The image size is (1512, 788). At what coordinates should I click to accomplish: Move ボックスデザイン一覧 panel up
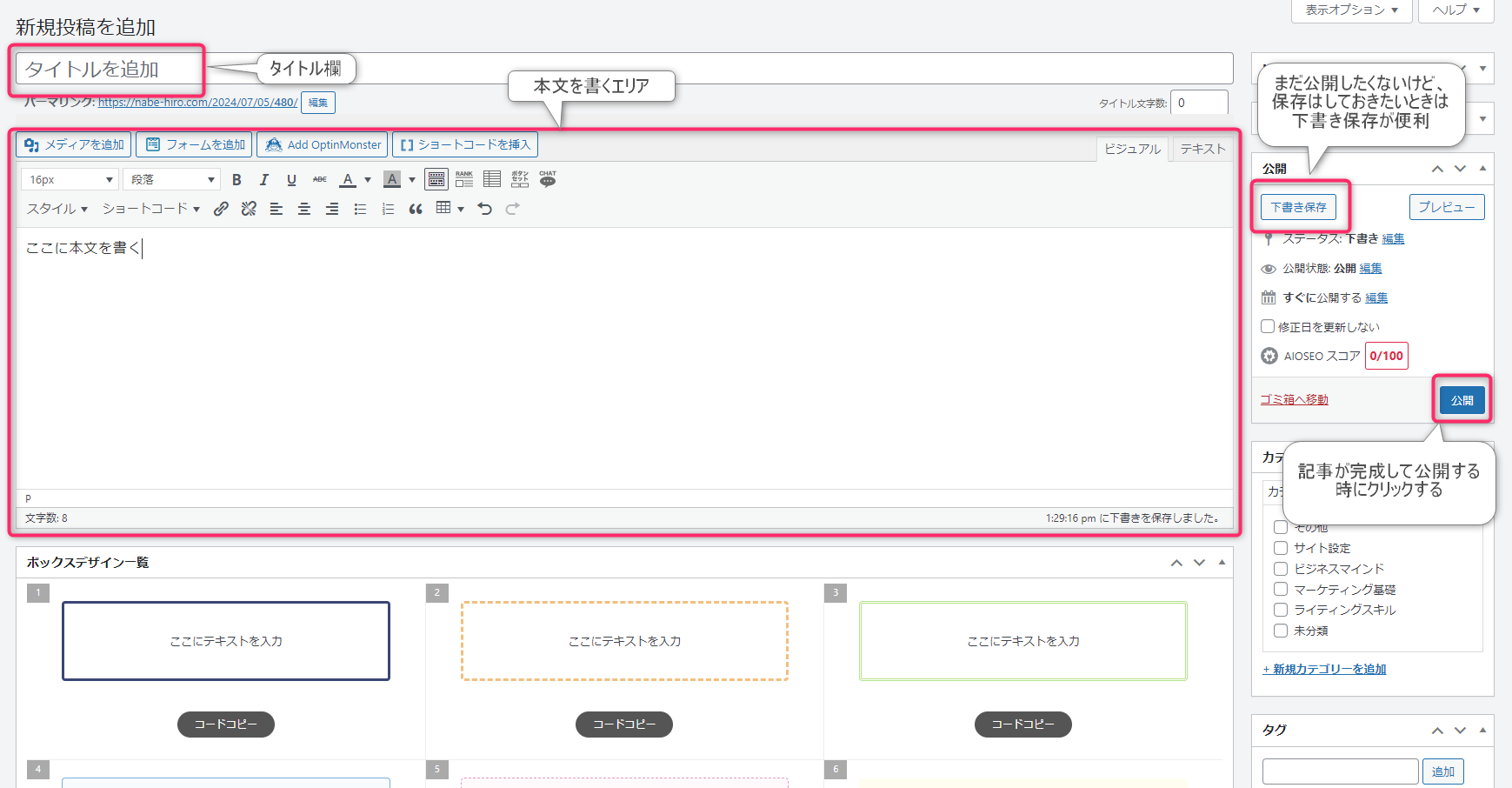click(x=1176, y=563)
